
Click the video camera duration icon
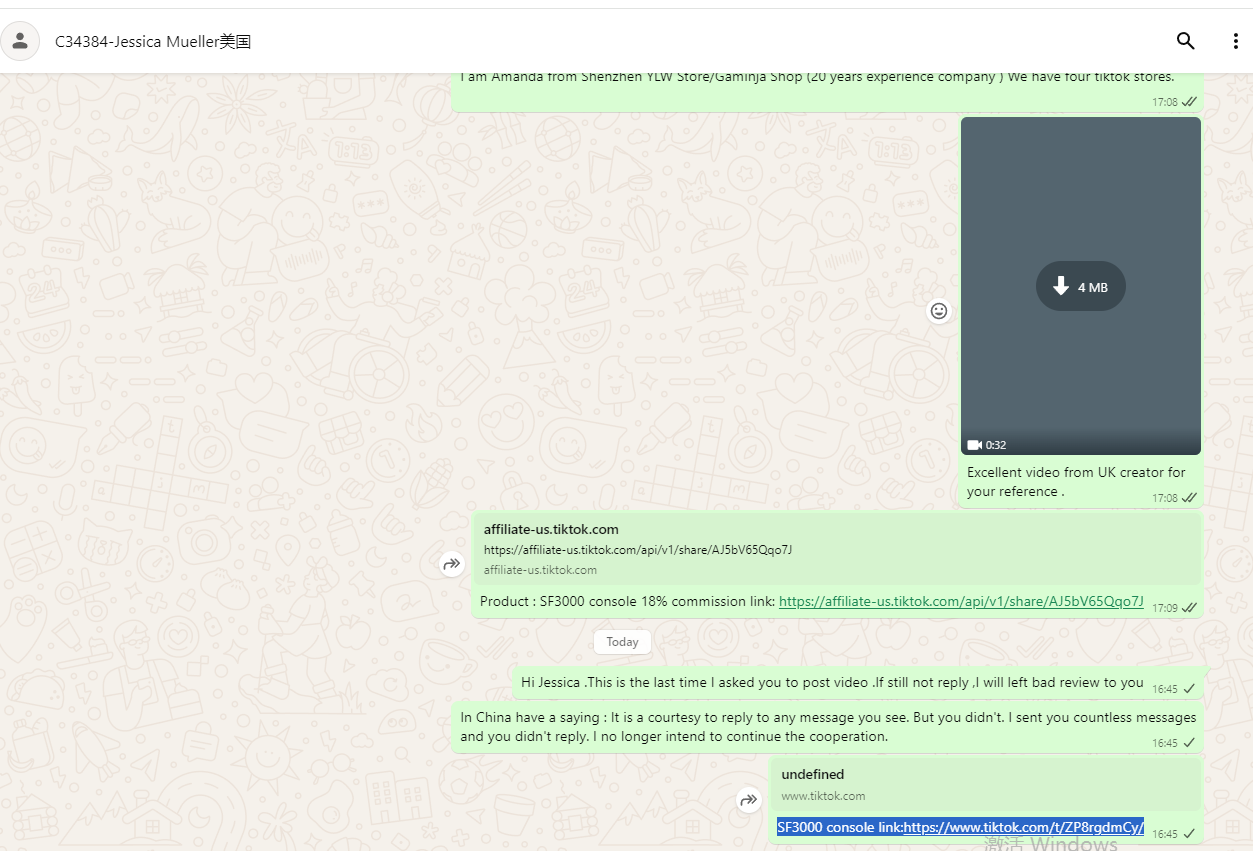pyautogui.click(x=974, y=445)
